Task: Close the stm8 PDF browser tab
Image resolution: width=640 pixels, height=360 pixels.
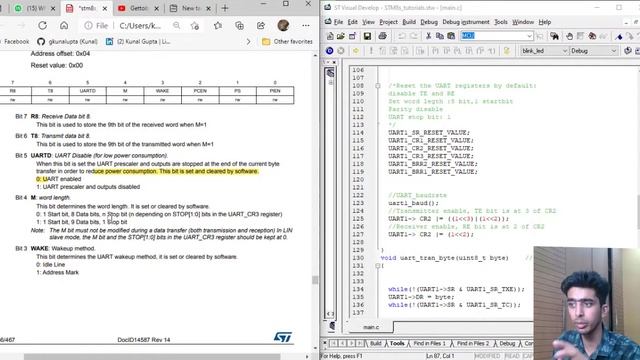Action: (105, 8)
